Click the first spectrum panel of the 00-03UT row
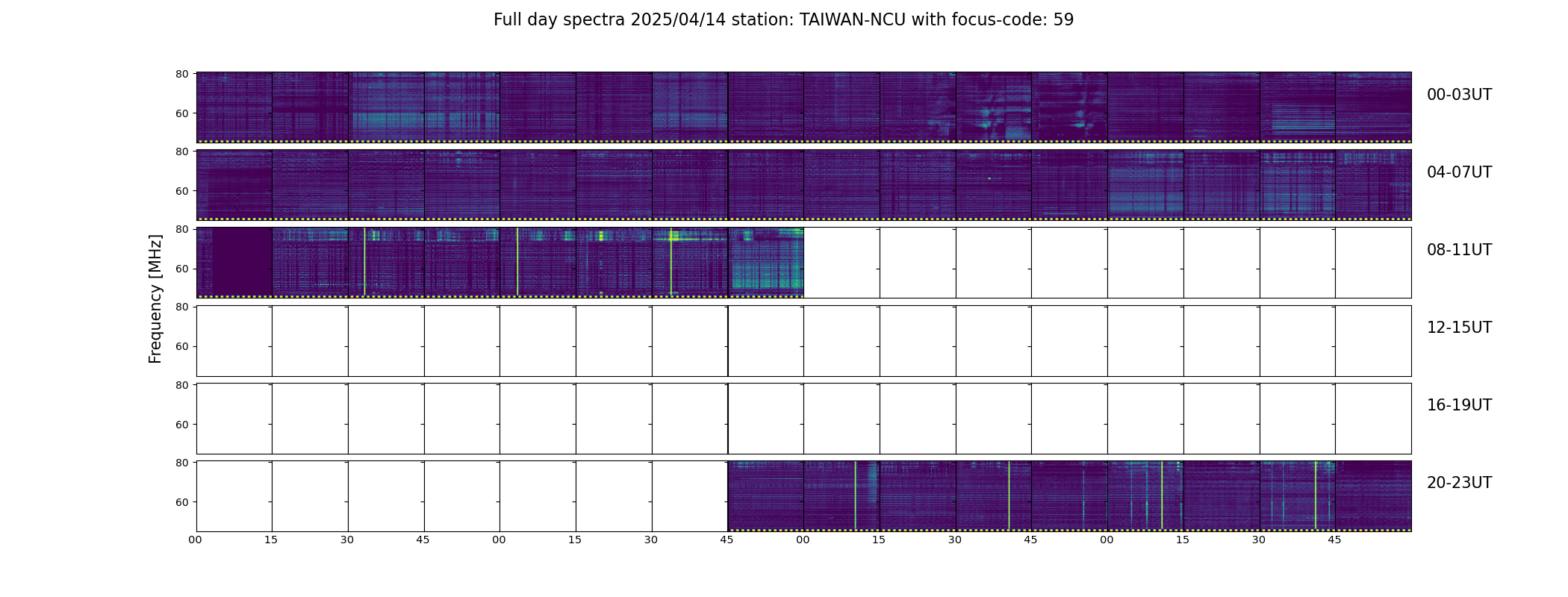 click(234, 107)
